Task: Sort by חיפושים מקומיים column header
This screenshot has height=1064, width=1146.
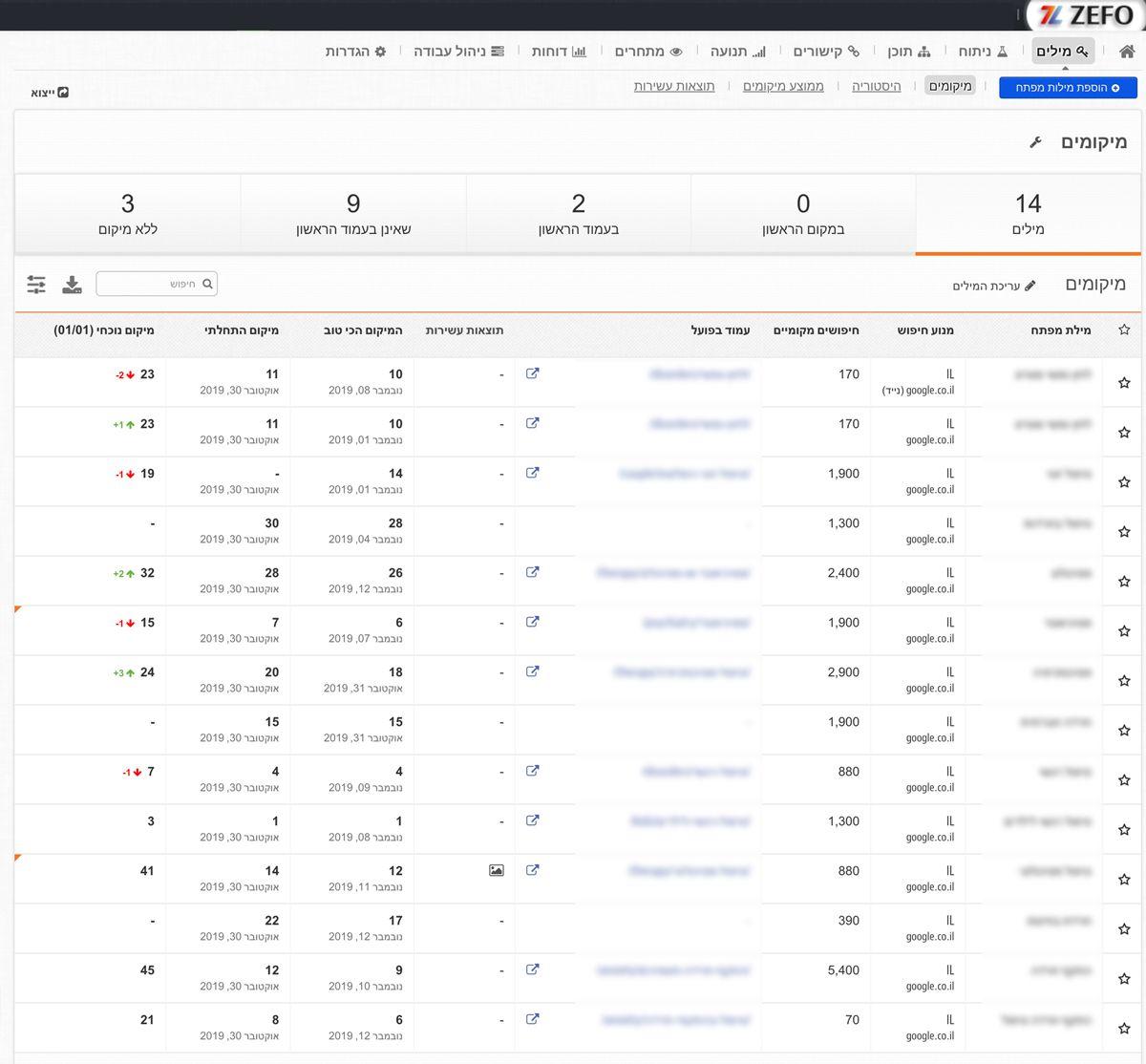Action: (x=816, y=330)
